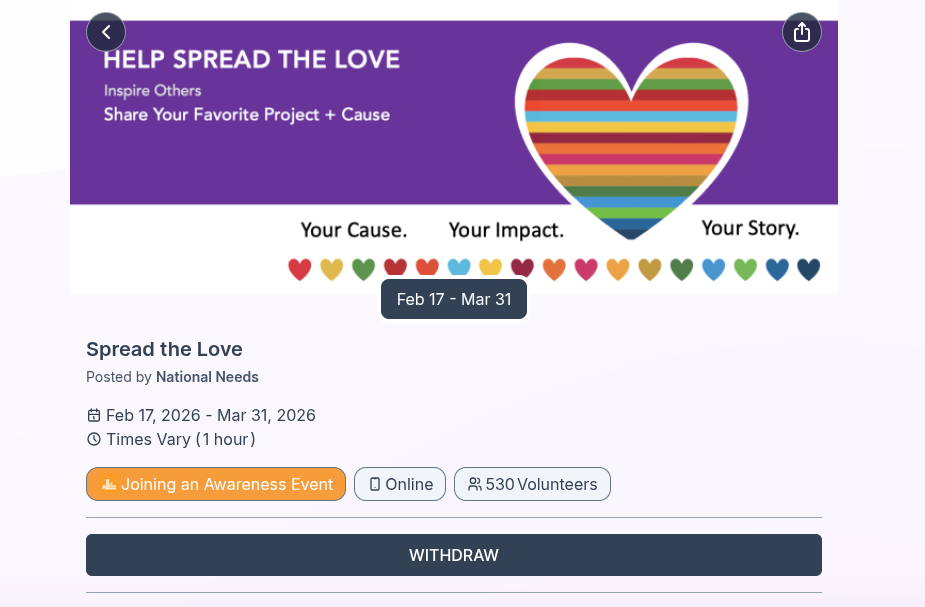Click the Times Vary (1 hour) text
The image size is (925, 607).
(181, 439)
